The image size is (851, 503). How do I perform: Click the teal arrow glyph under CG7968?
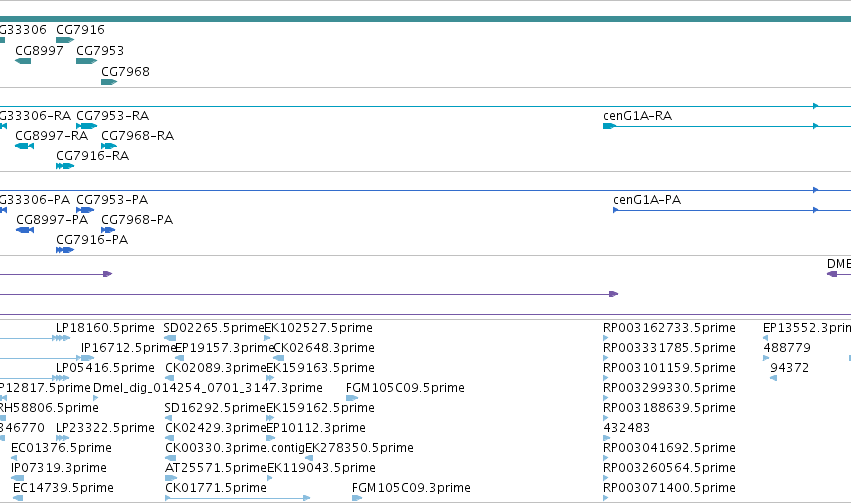tap(109, 82)
